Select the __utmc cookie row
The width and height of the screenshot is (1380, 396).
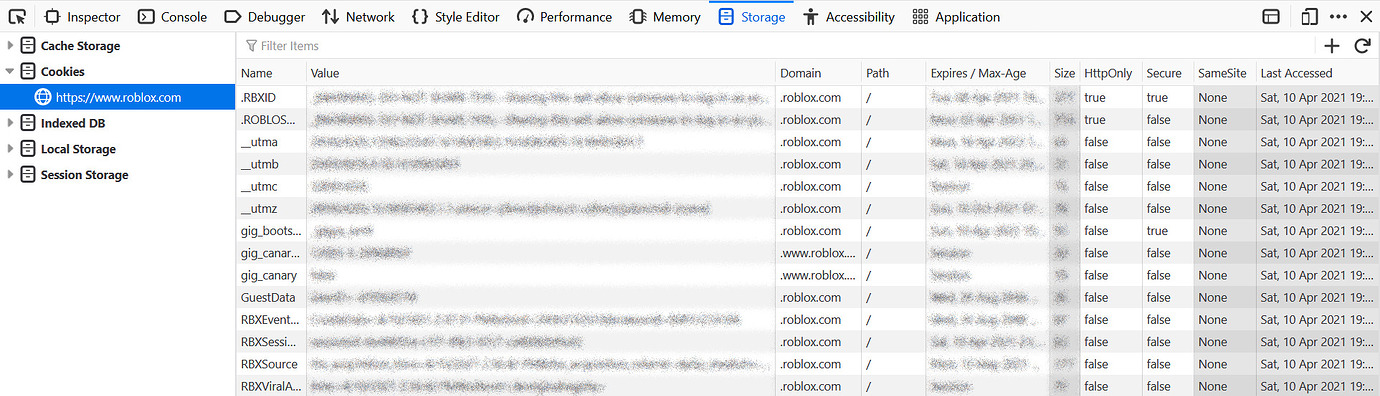point(808,186)
